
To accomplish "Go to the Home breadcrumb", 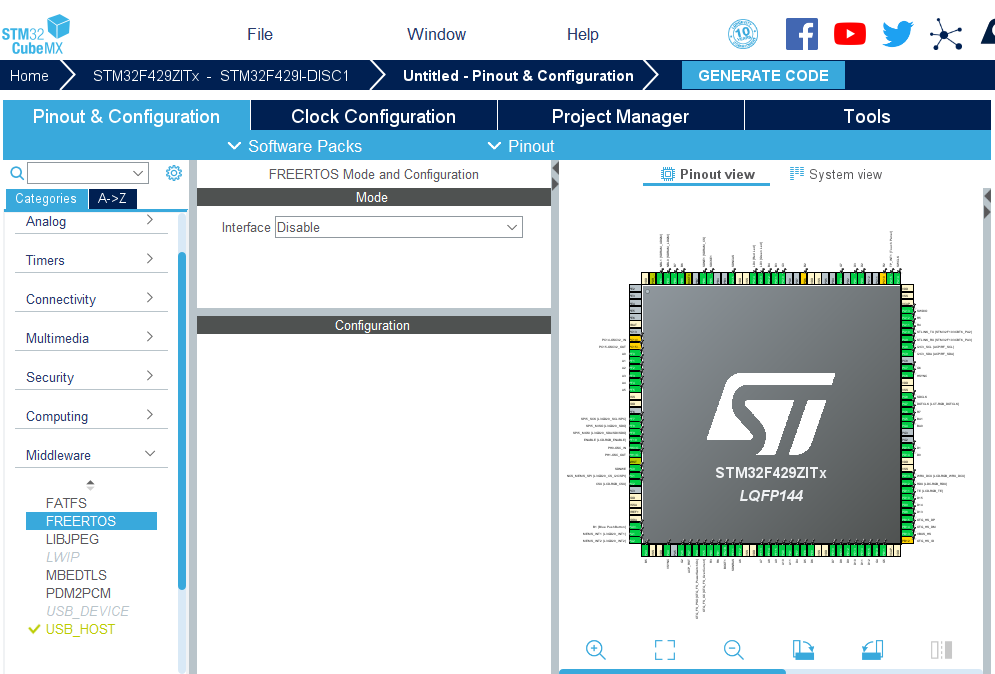I will click(29, 76).
